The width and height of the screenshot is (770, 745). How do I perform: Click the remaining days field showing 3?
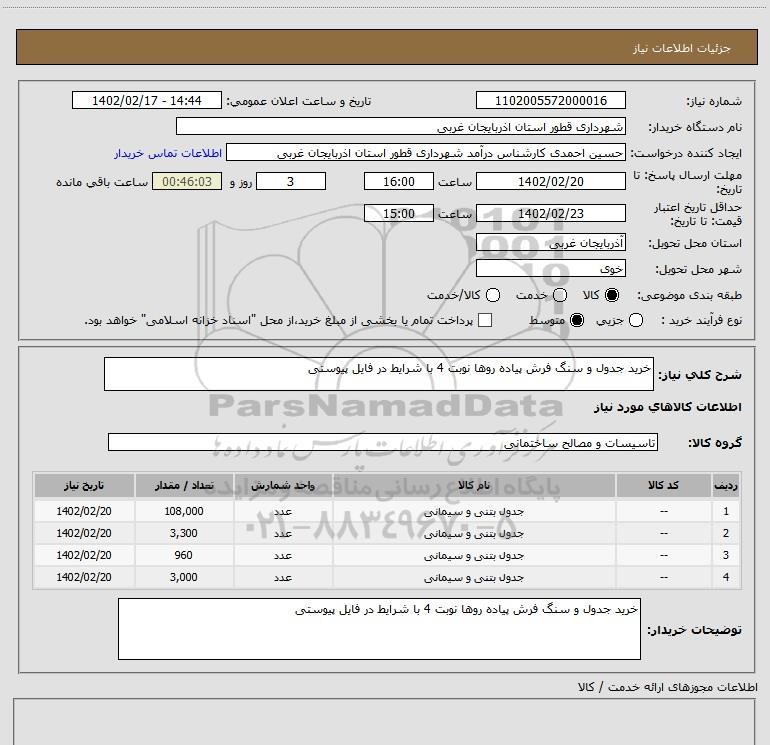(291, 182)
